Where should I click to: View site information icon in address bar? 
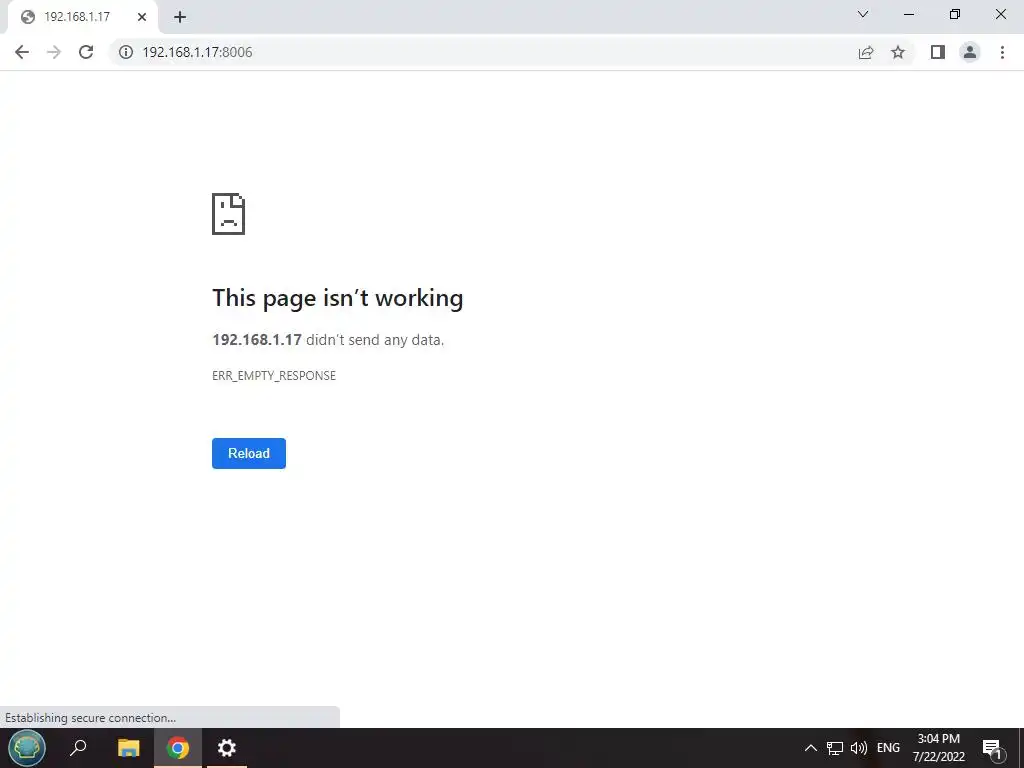click(125, 52)
